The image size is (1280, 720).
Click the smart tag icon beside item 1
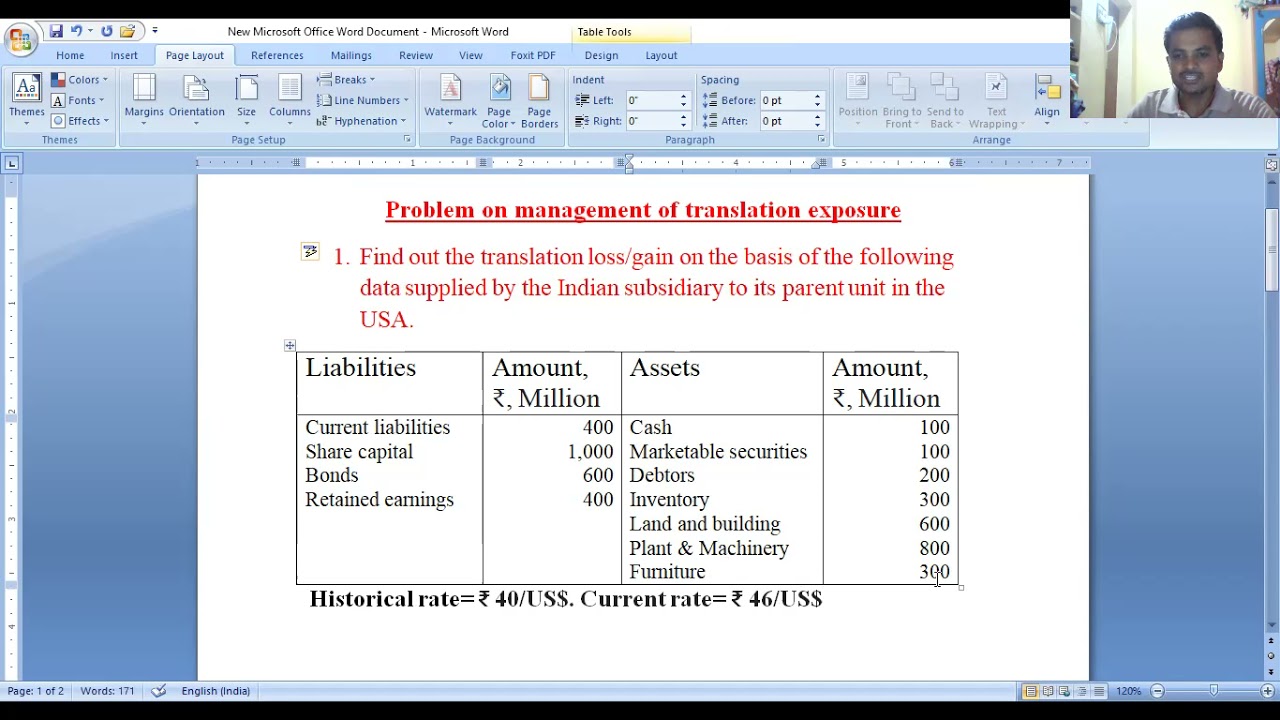click(x=310, y=251)
